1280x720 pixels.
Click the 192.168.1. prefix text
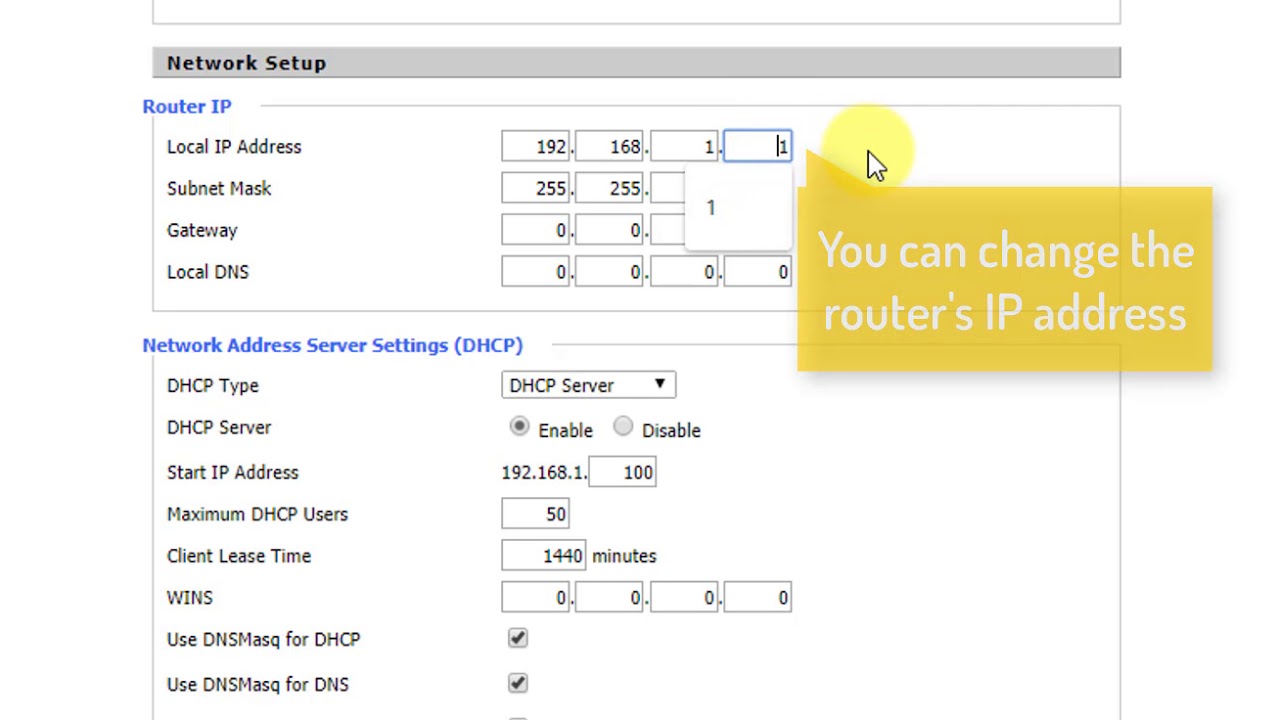pyautogui.click(x=544, y=472)
